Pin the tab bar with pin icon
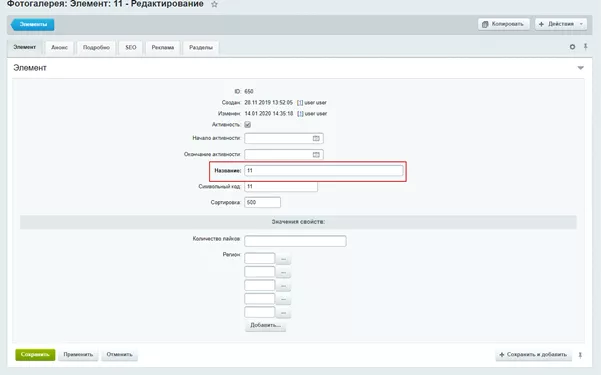The height and width of the screenshot is (375, 601). pos(585,47)
